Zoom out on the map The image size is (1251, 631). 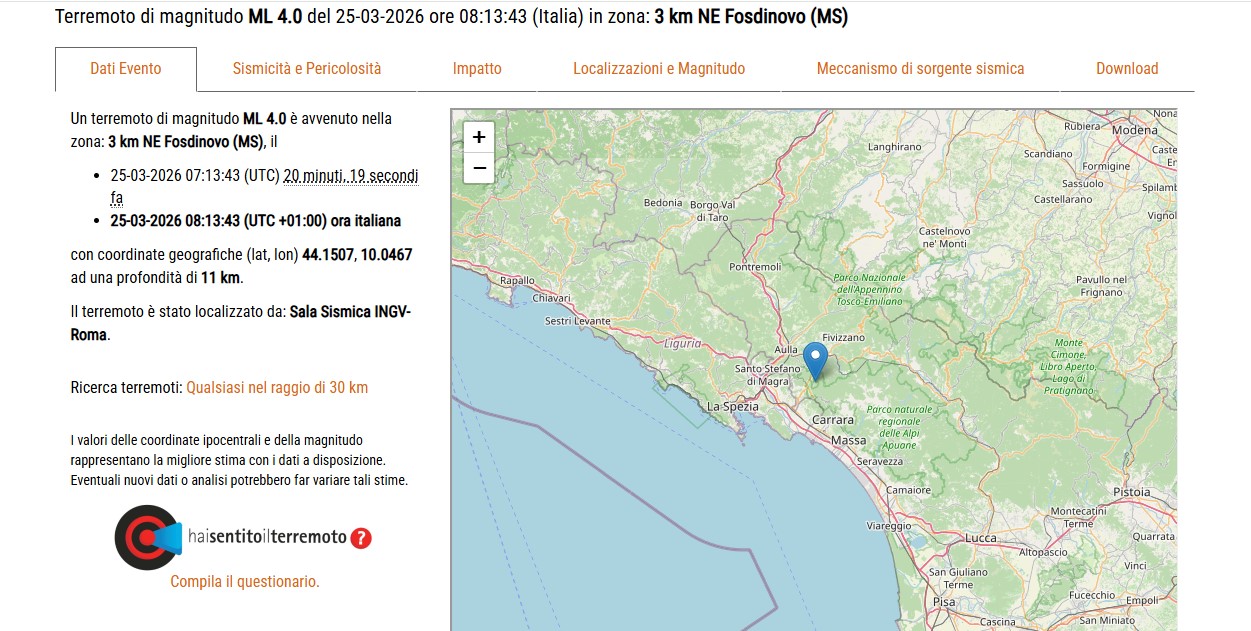coord(478,168)
